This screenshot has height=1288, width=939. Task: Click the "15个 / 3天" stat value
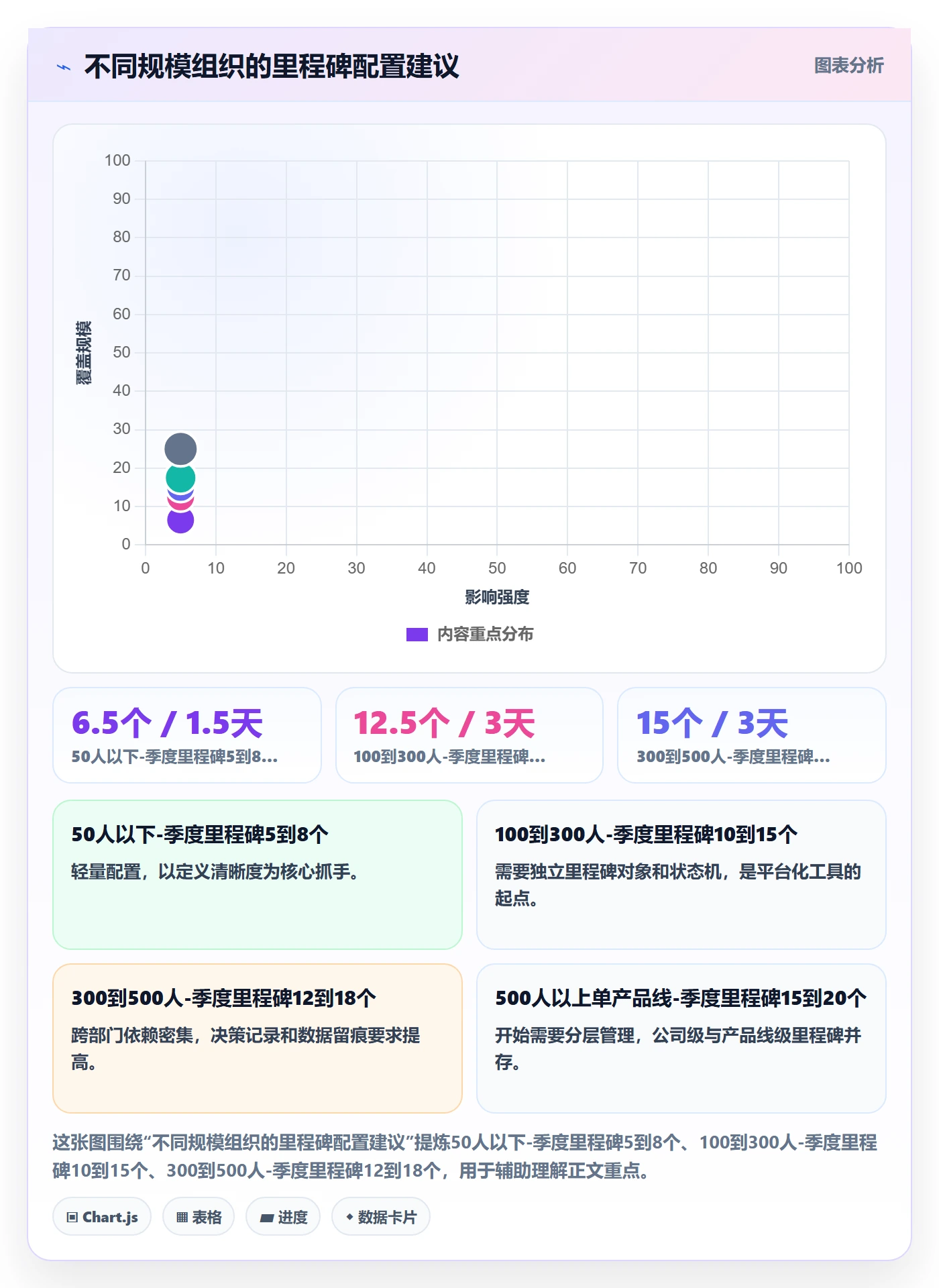(712, 723)
